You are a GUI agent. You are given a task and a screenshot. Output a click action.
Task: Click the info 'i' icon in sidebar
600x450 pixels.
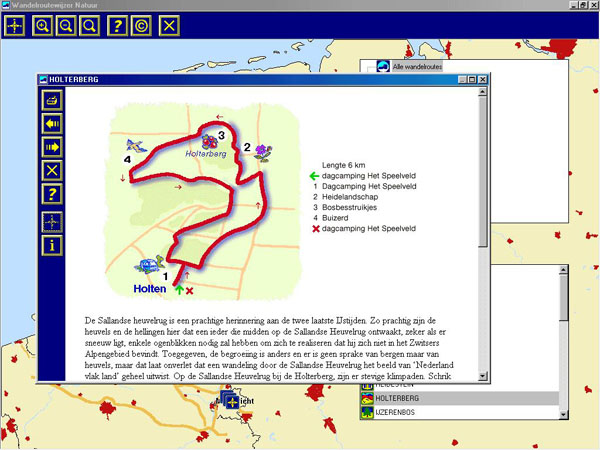[53, 245]
